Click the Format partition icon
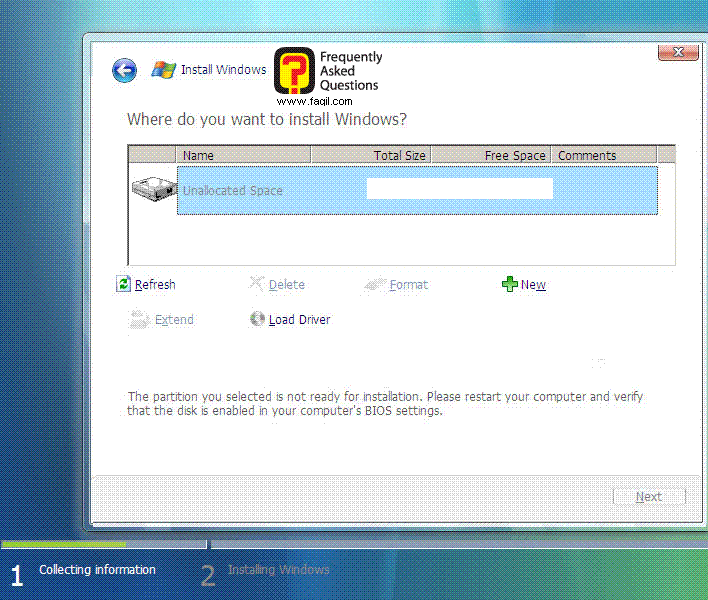 click(375, 285)
